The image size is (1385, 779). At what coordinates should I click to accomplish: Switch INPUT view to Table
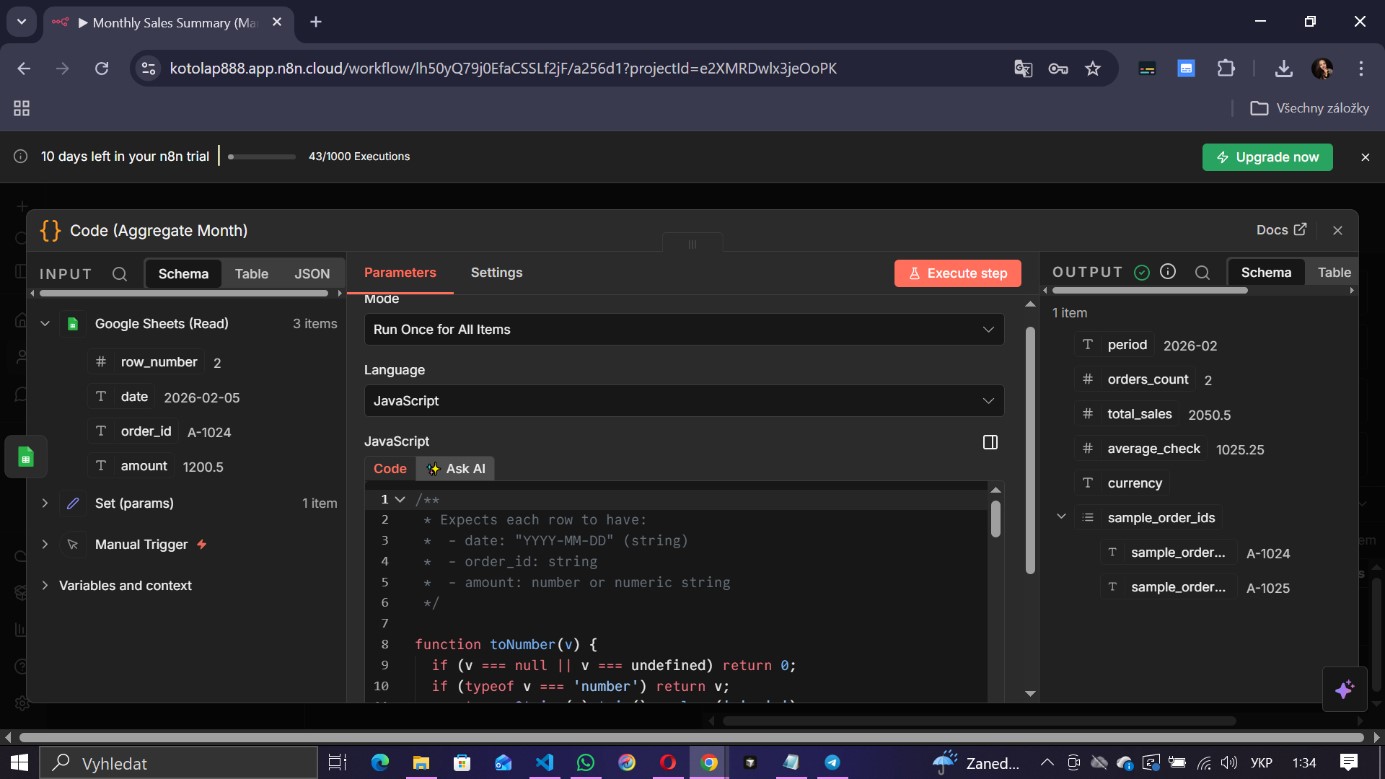click(x=251, y=274)
